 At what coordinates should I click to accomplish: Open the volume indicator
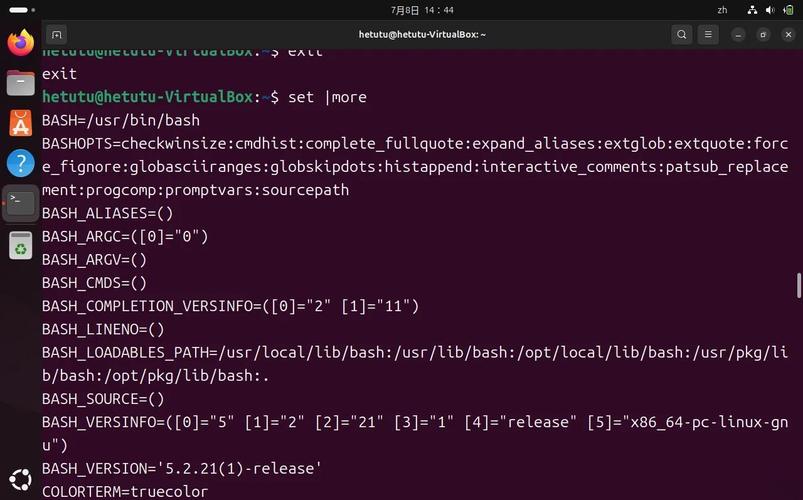coord(770,10)
